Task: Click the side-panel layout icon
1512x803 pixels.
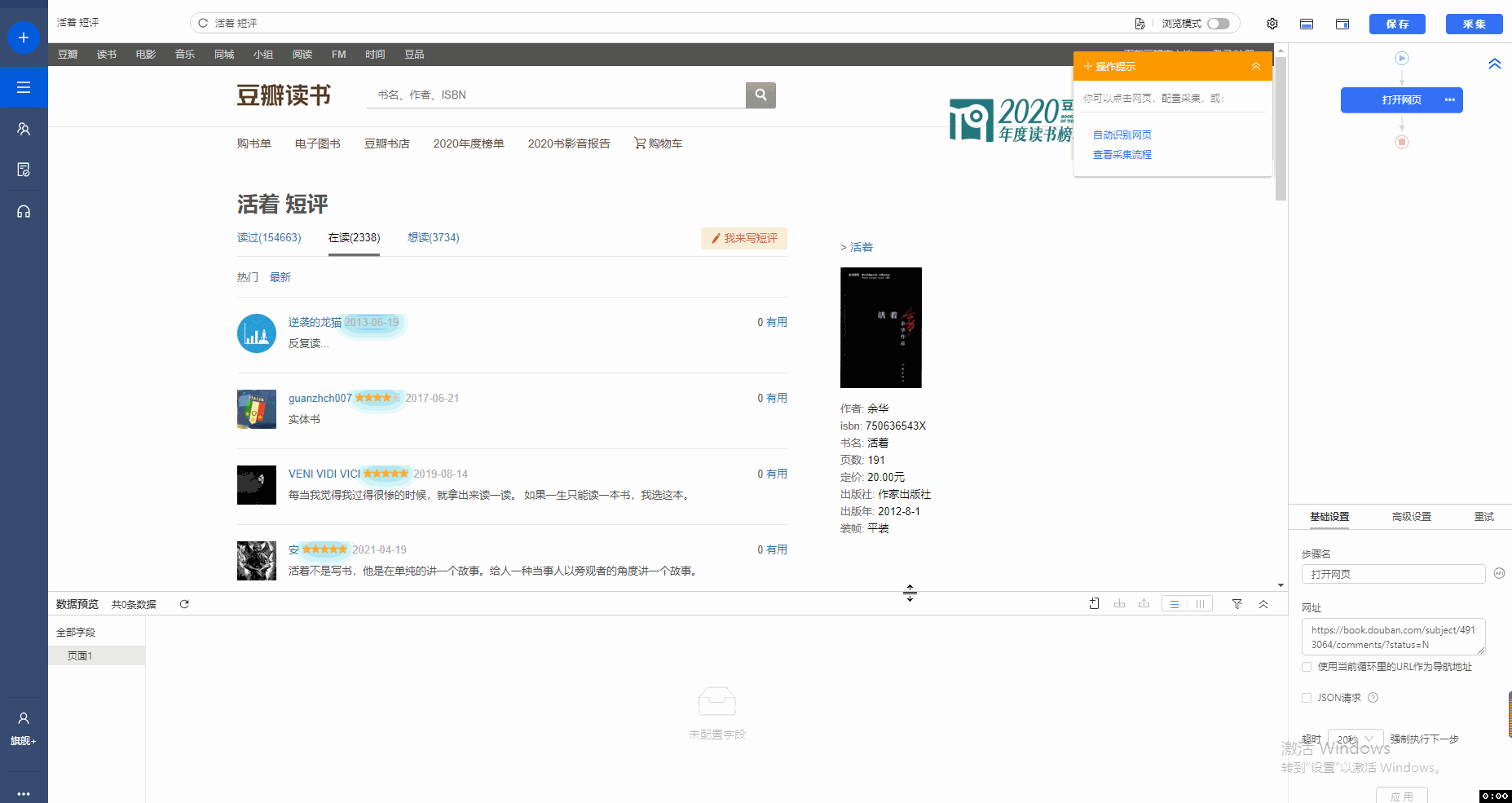Action: [x=1342, y=24]
